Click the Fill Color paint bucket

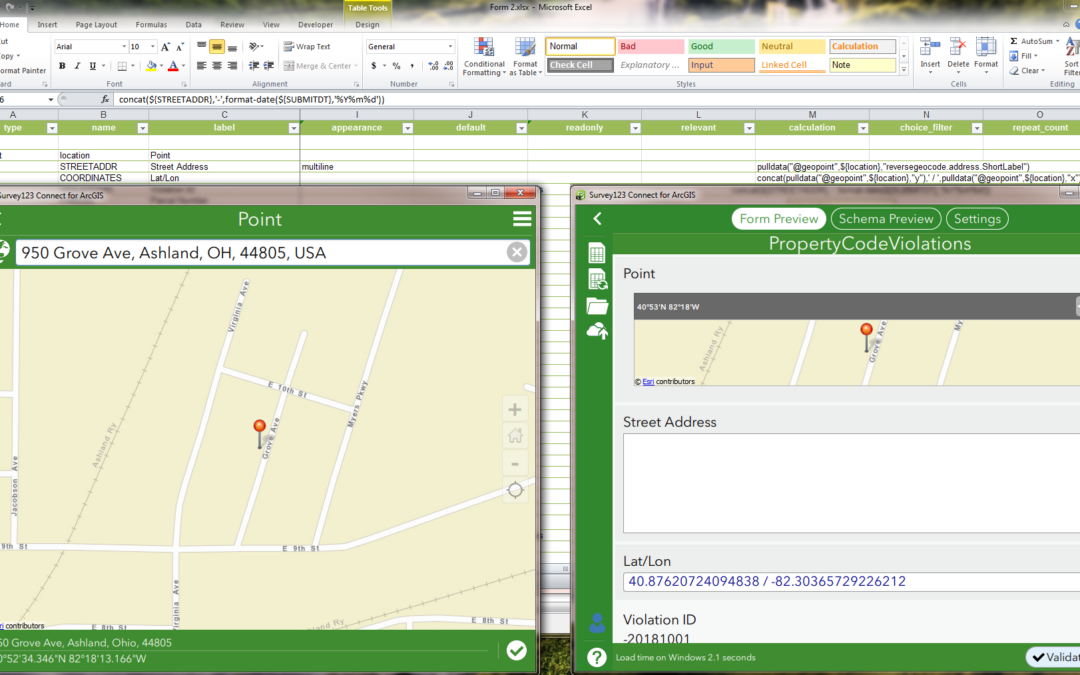tap(152, 66)
